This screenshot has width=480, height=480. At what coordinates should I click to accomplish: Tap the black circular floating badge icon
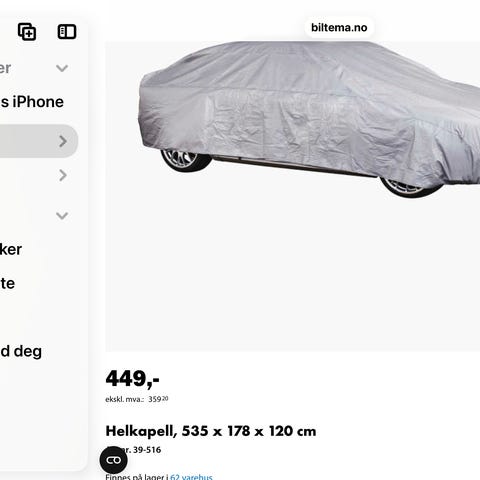113,460
